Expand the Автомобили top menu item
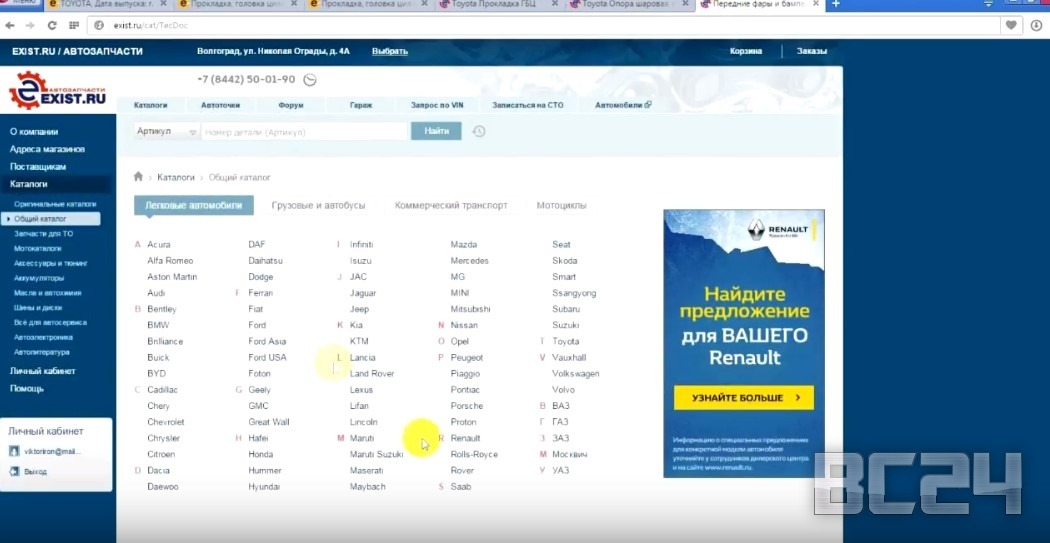The width and height of the screenshot is (1050, 543). 623,105
